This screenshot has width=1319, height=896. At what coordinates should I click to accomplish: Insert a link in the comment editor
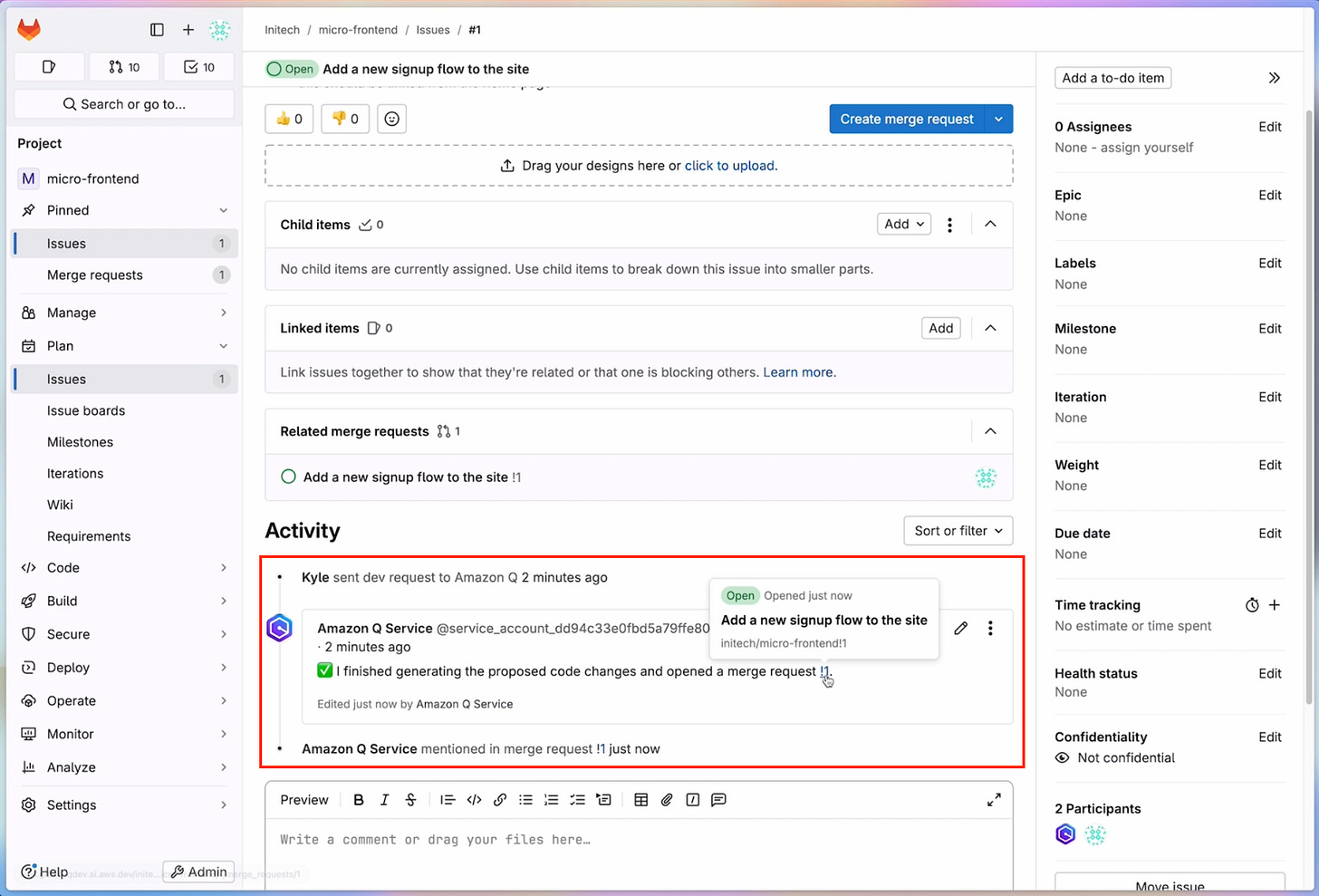pyautogui.click(x=500, y=800)
